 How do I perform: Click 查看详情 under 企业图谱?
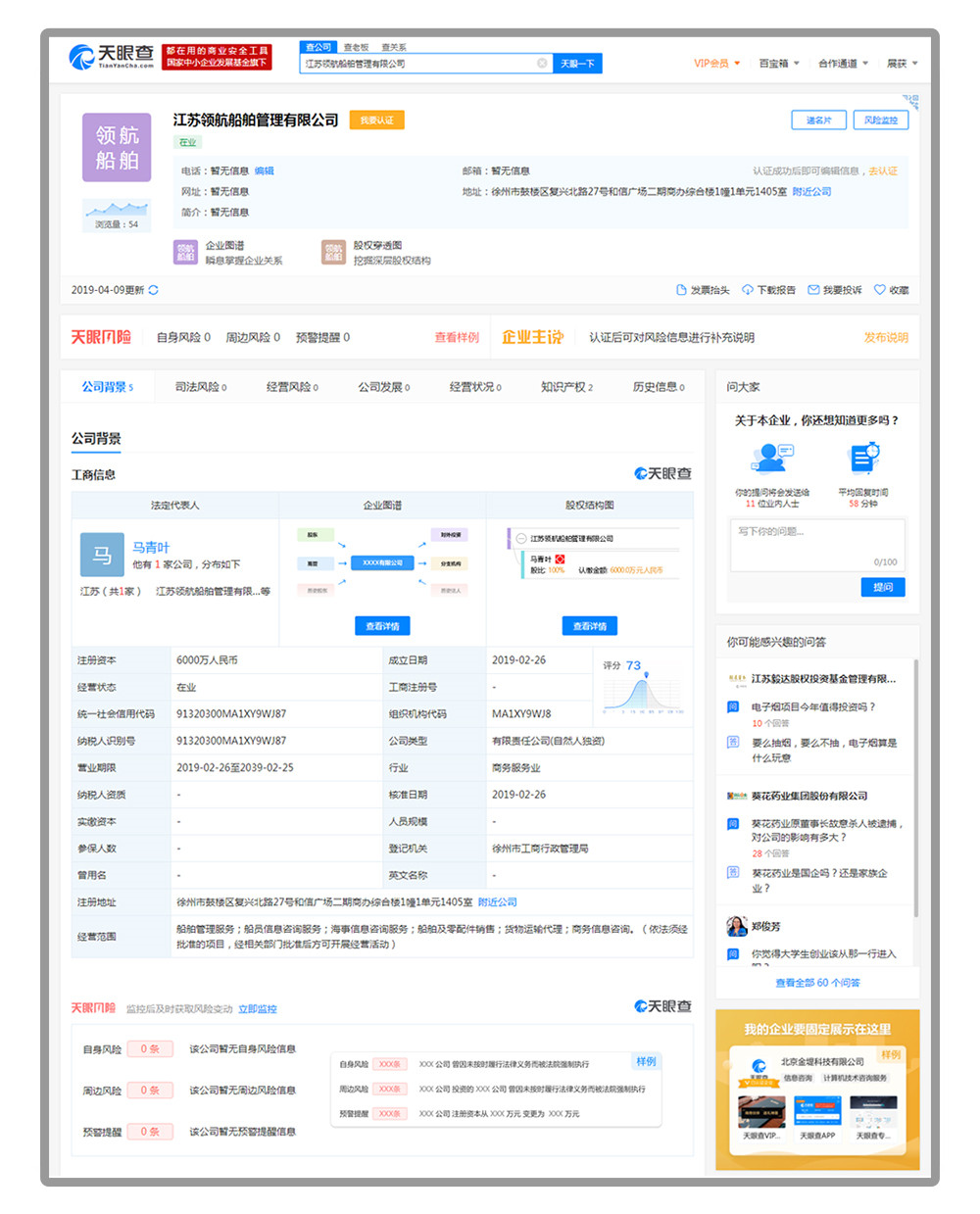[x=382, y=626]
